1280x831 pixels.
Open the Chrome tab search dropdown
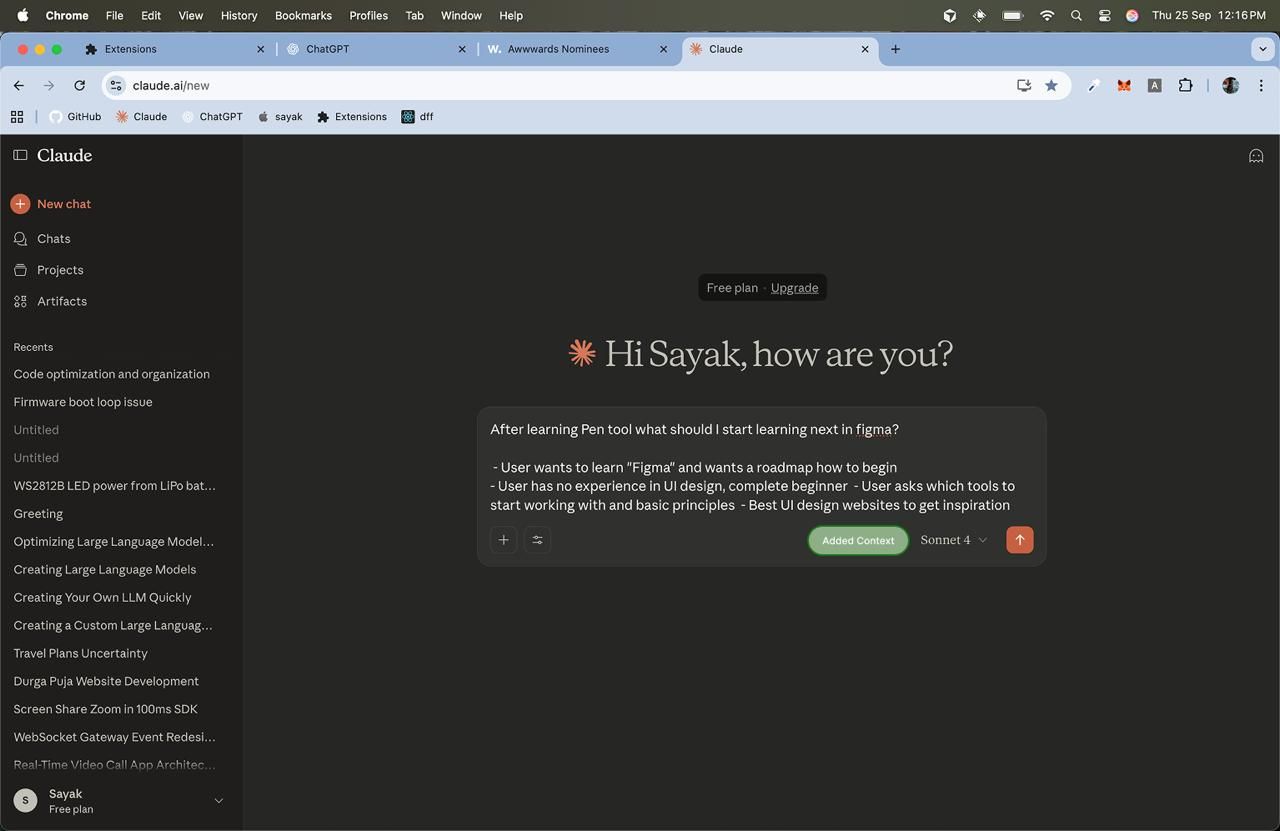click(1262, 49)
